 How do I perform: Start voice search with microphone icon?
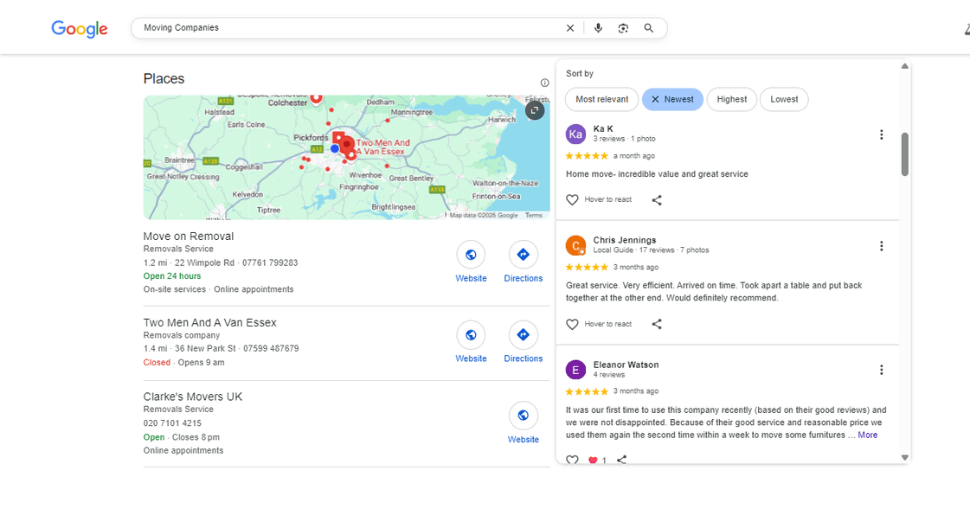(598, 28)
